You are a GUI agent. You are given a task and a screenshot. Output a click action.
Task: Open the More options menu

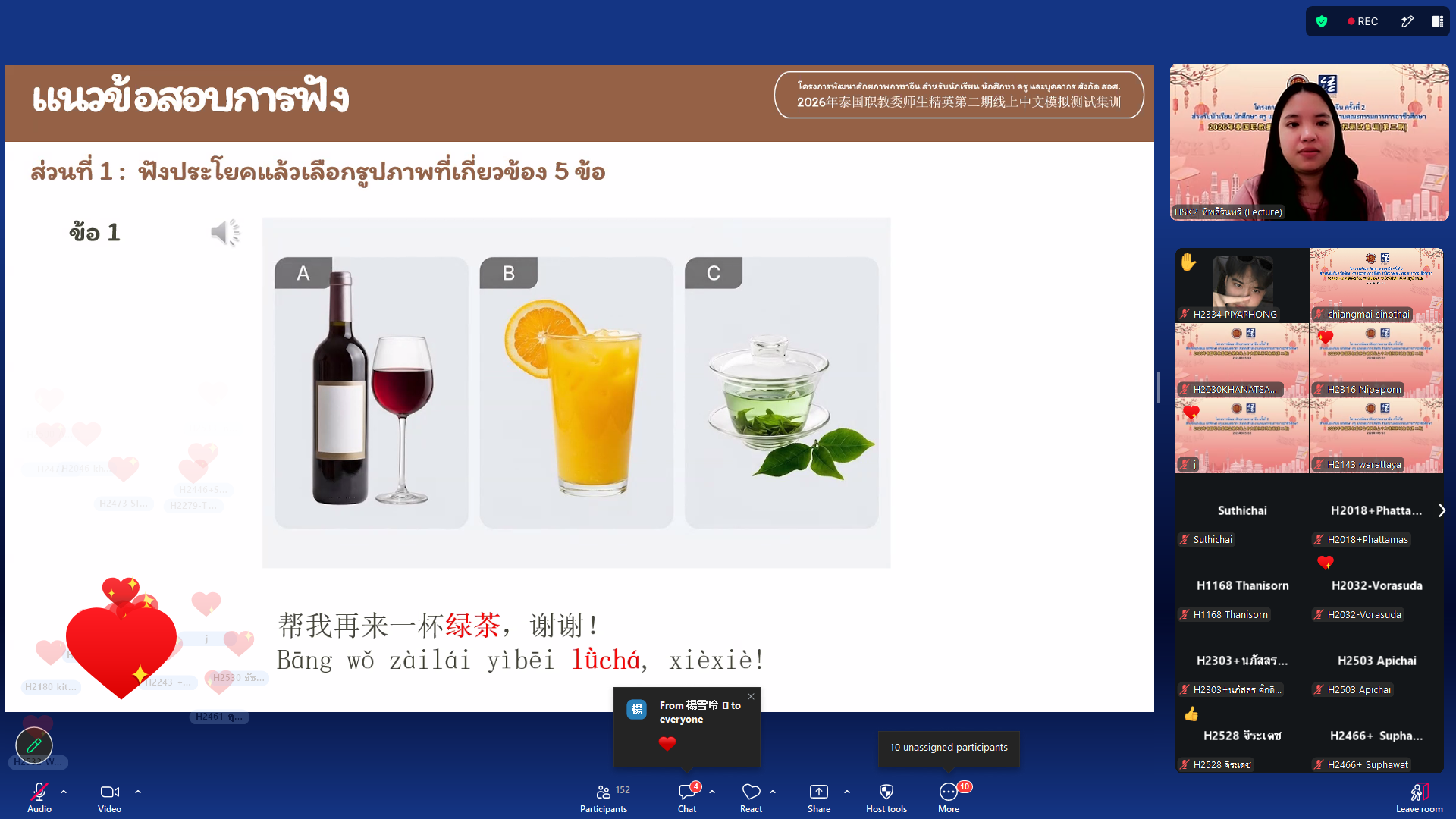tap(949, 798)
